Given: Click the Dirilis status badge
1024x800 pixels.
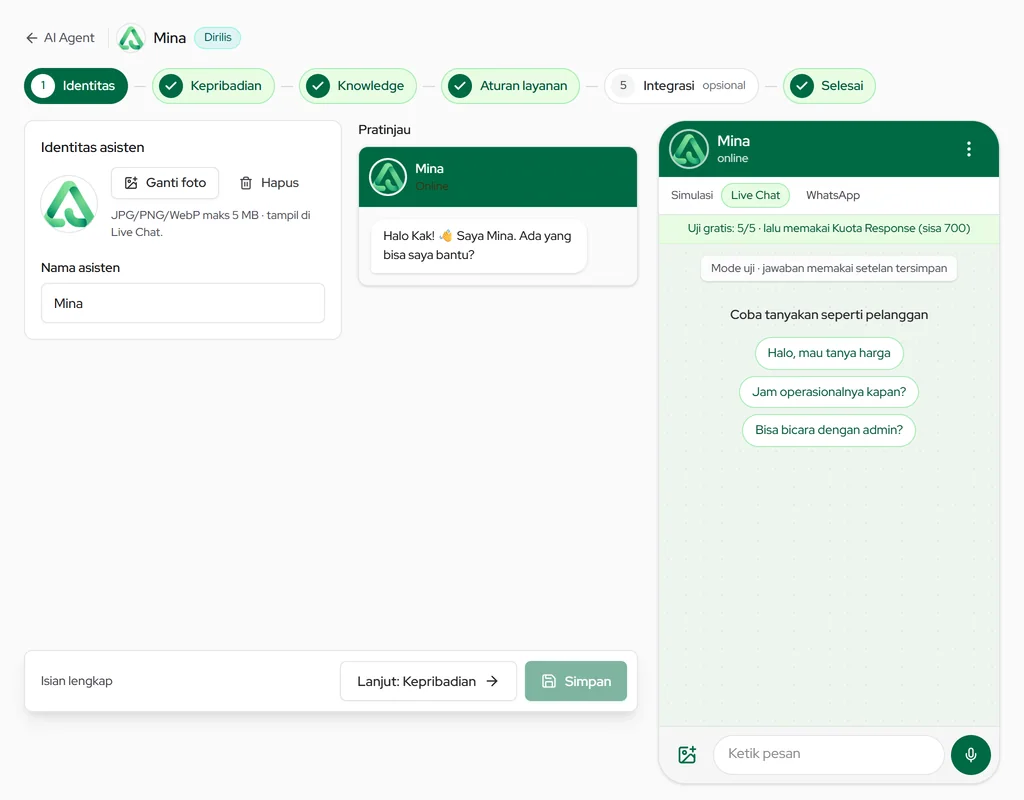Looking at the screenshot, I should pyautogui.click(x=217, y=37).
